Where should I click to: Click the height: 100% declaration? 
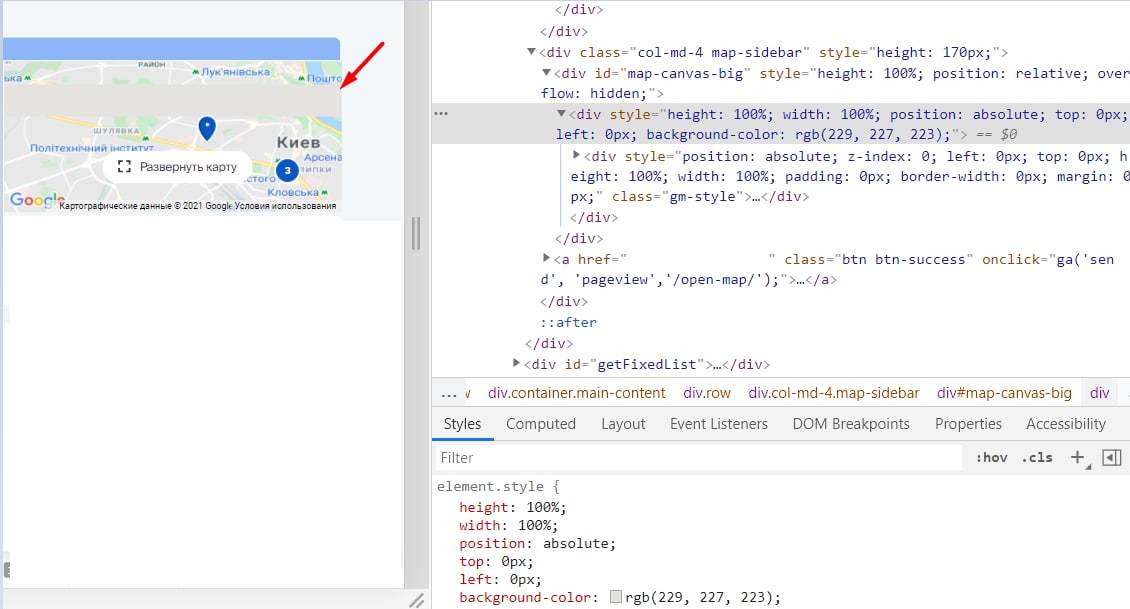coord(512,507)
